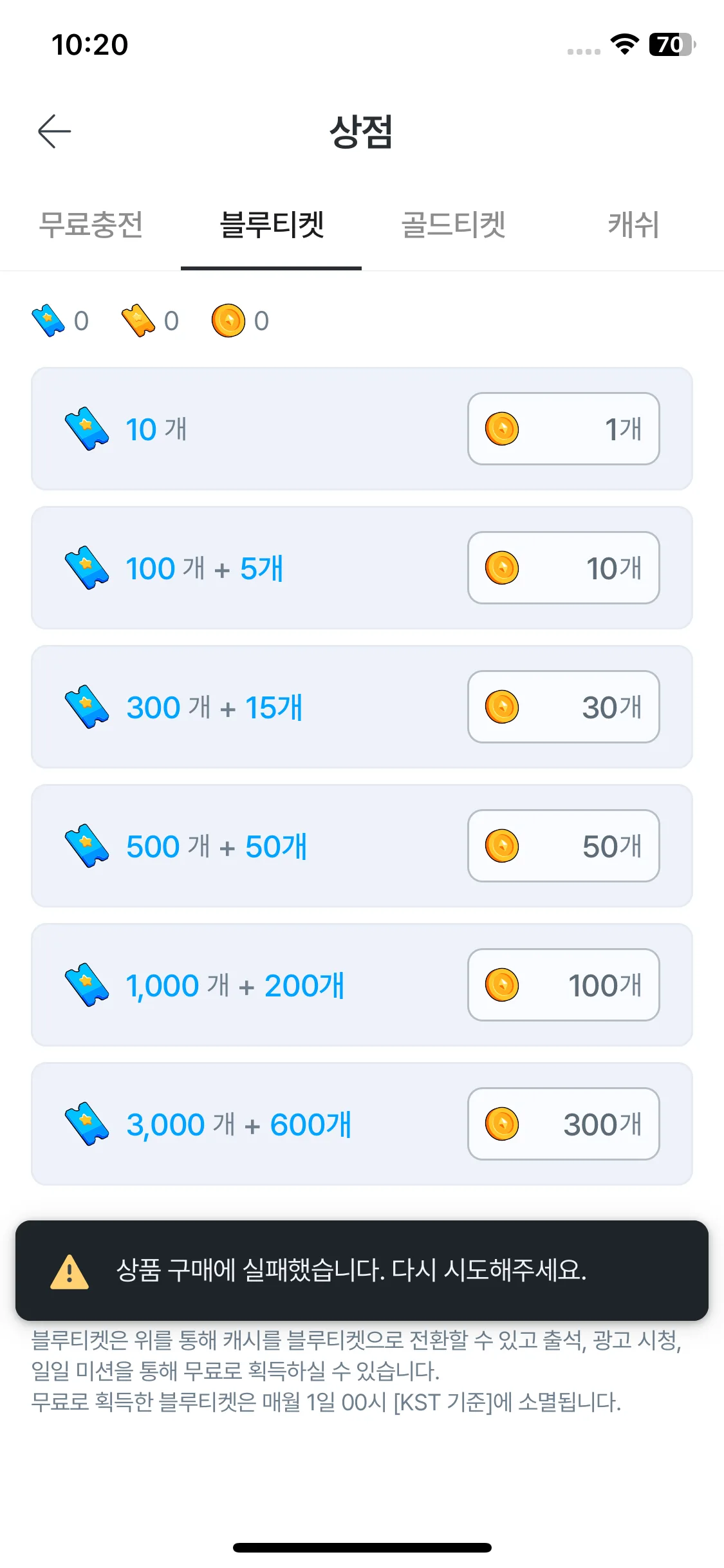Purchase 500개 + 50개 for 50개 cash
The height and width of the screenshot is (1568, 724).
[x=564, y=846]
